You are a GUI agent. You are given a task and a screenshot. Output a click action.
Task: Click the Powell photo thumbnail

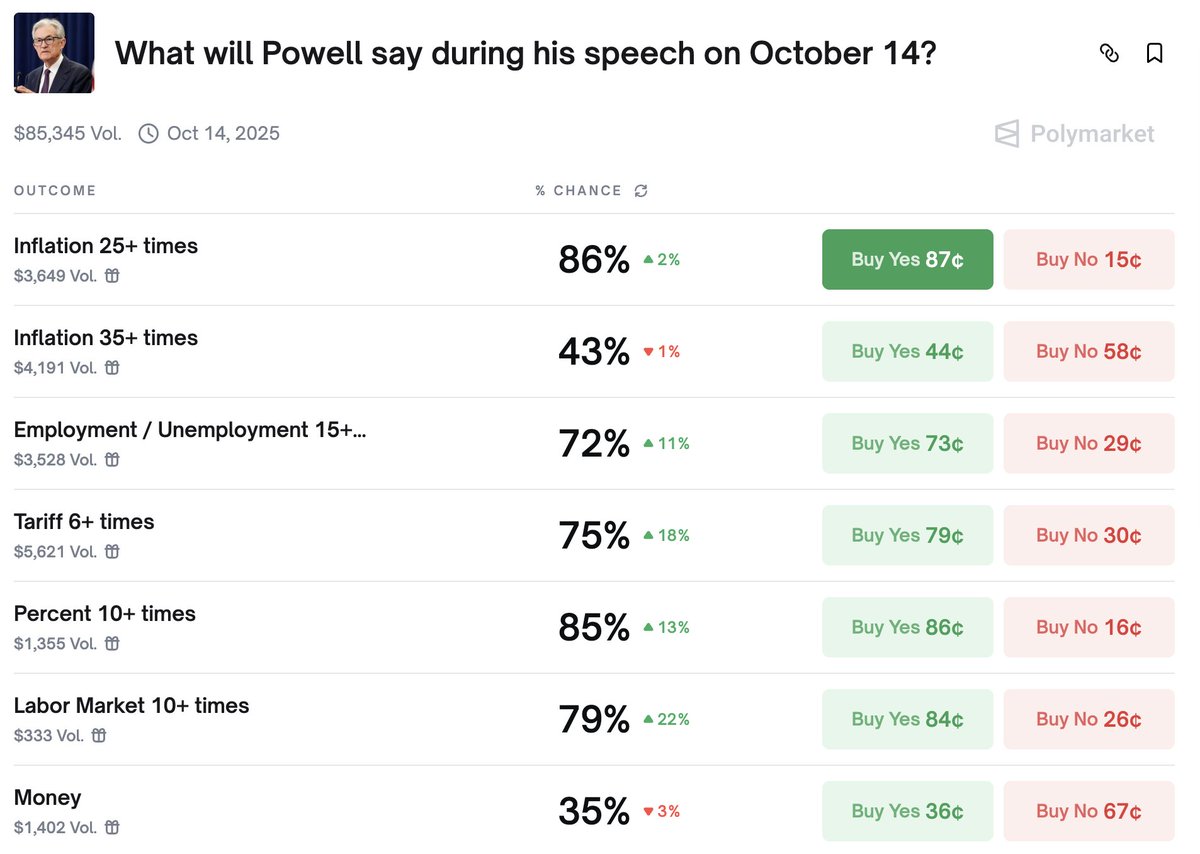point(54,53)
